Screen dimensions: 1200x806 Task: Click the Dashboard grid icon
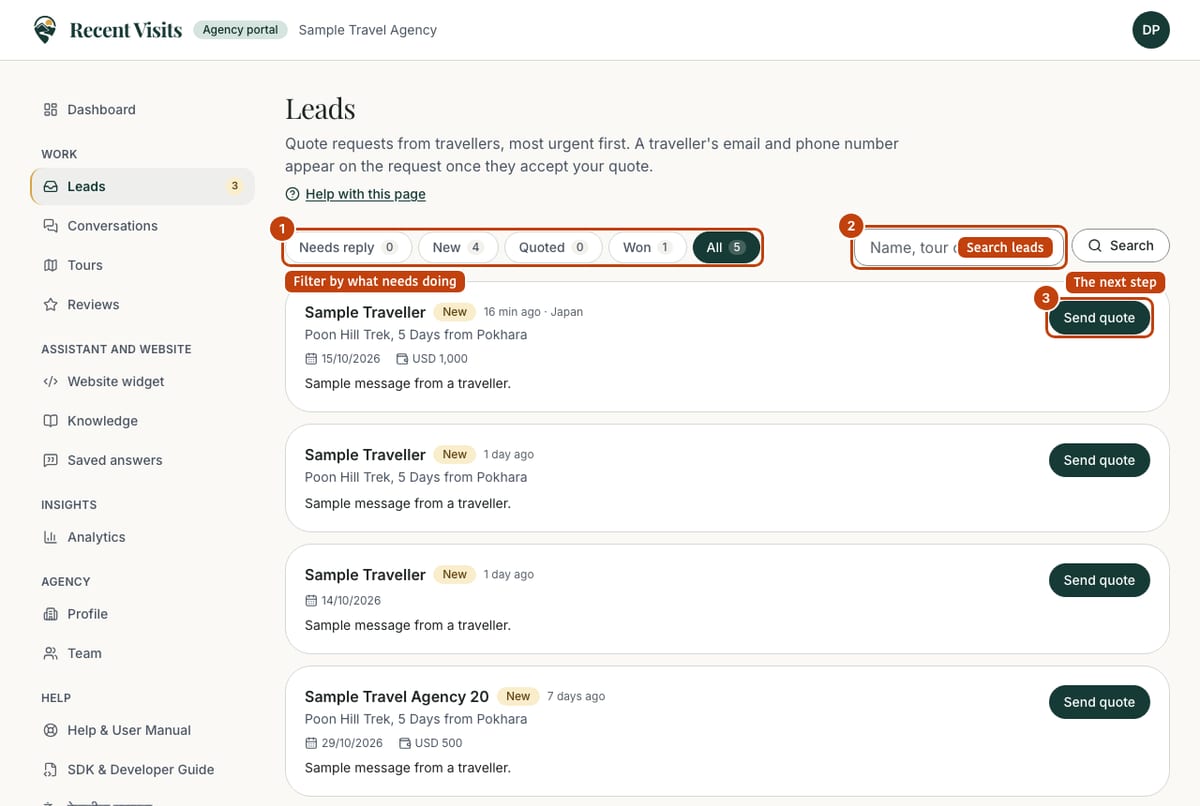pyautogui.click(x=50, y=110)
